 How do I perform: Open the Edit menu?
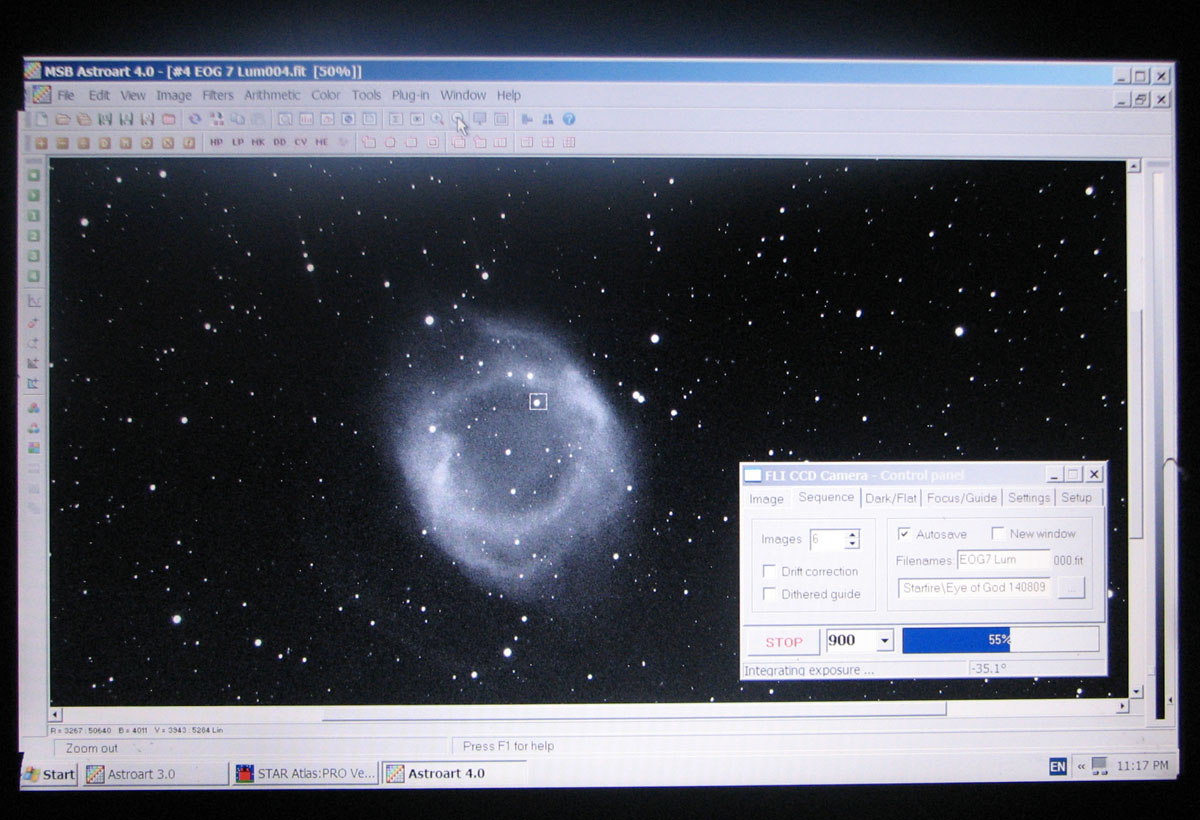[99, 95]
